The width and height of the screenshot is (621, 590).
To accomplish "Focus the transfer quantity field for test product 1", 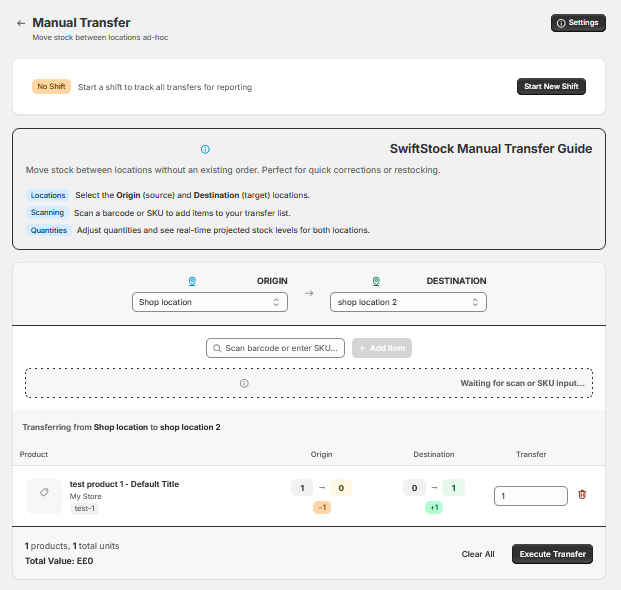I will click(x=531, y=496).
